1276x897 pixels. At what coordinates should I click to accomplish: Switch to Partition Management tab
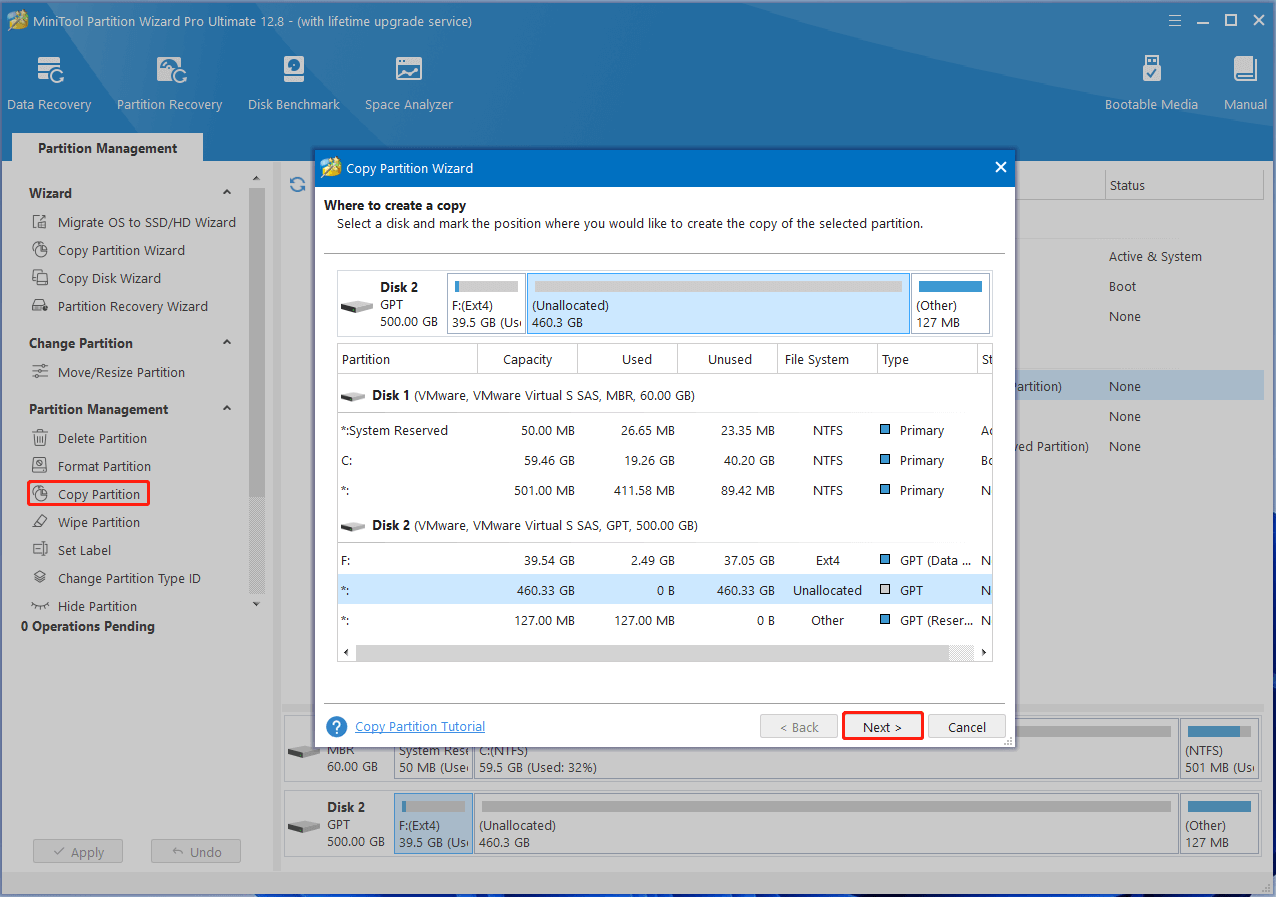pos(107,148)
